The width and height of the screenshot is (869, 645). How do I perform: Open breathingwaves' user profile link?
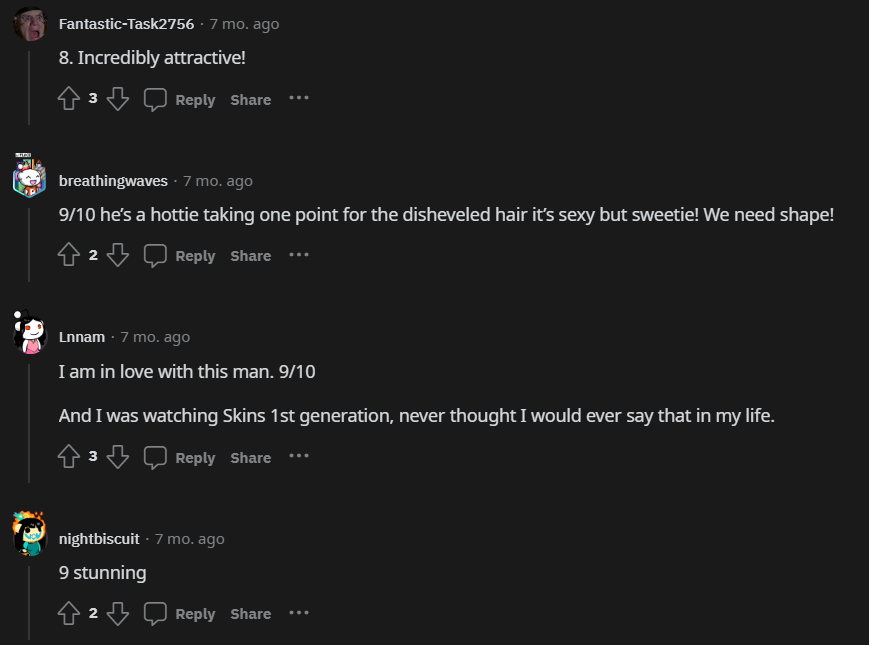[113, 181]
